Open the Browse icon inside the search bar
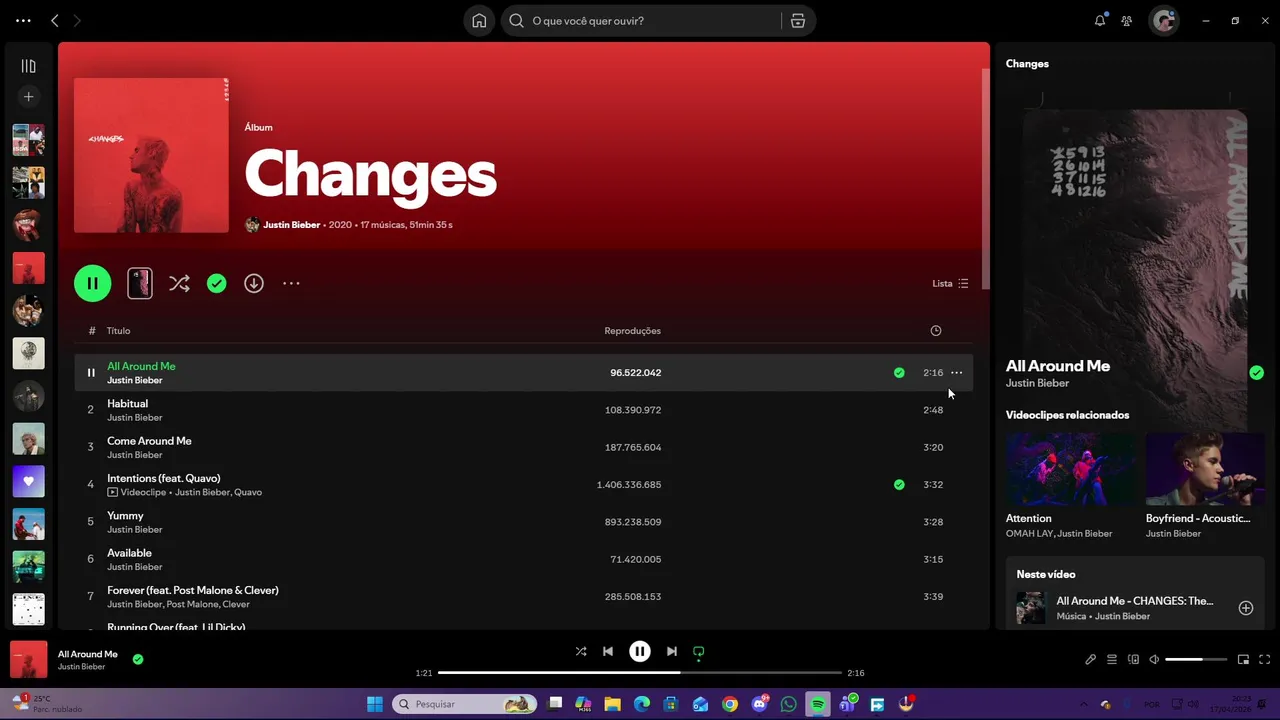The image size is (1280, 720). point(798,20)
